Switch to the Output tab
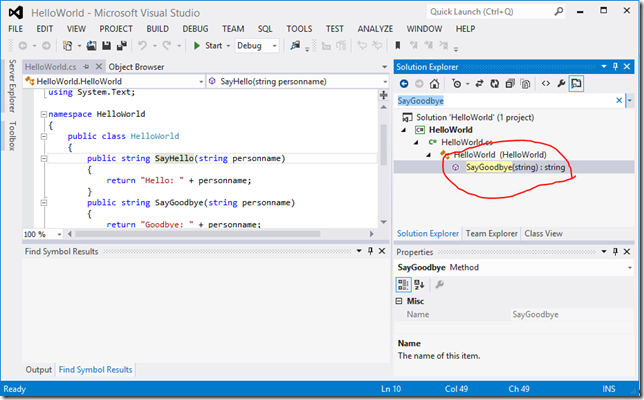This screenshot has width=644, height=400. [38, 370]
